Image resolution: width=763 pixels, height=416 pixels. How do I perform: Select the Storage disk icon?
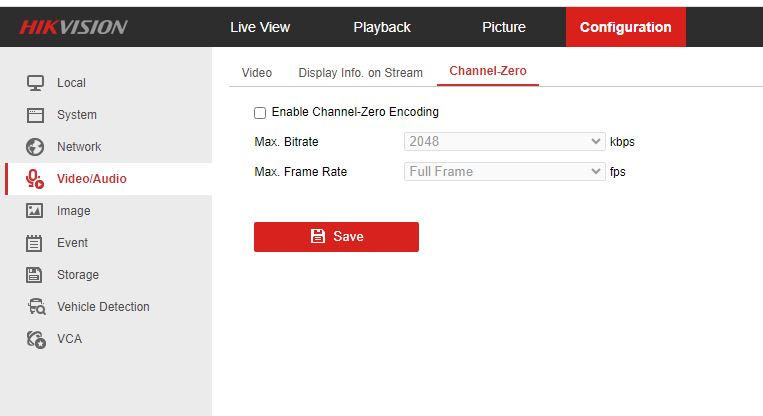[x=35, y=275]
